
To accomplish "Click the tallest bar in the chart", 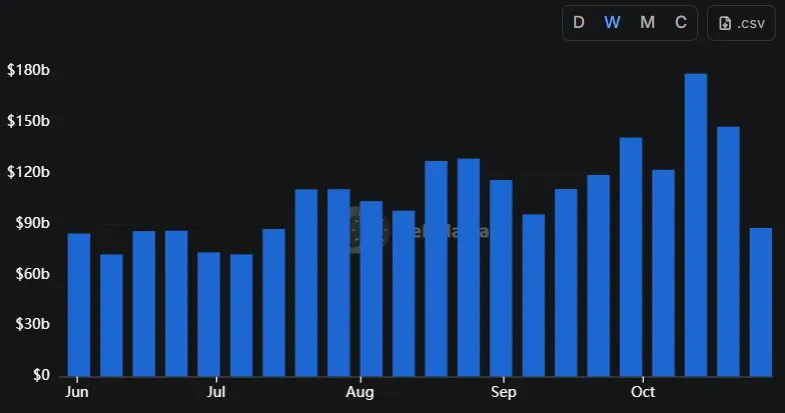I will 695,225.
